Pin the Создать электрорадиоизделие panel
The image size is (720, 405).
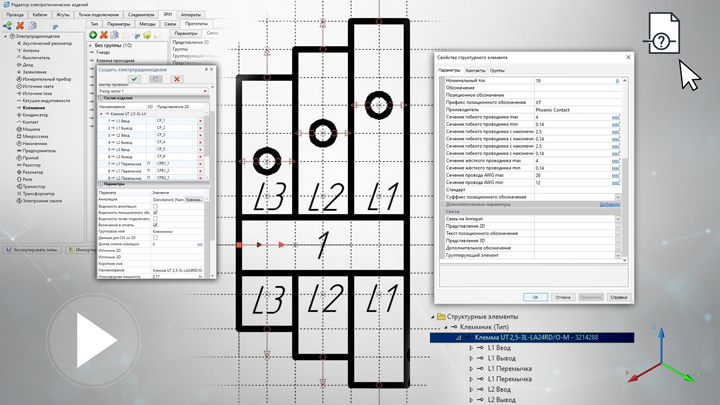pos(206,69)
